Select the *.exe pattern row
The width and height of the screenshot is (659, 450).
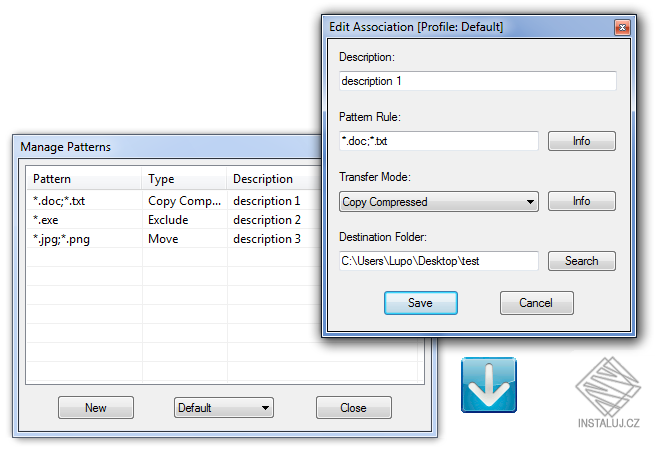(174, 220)
